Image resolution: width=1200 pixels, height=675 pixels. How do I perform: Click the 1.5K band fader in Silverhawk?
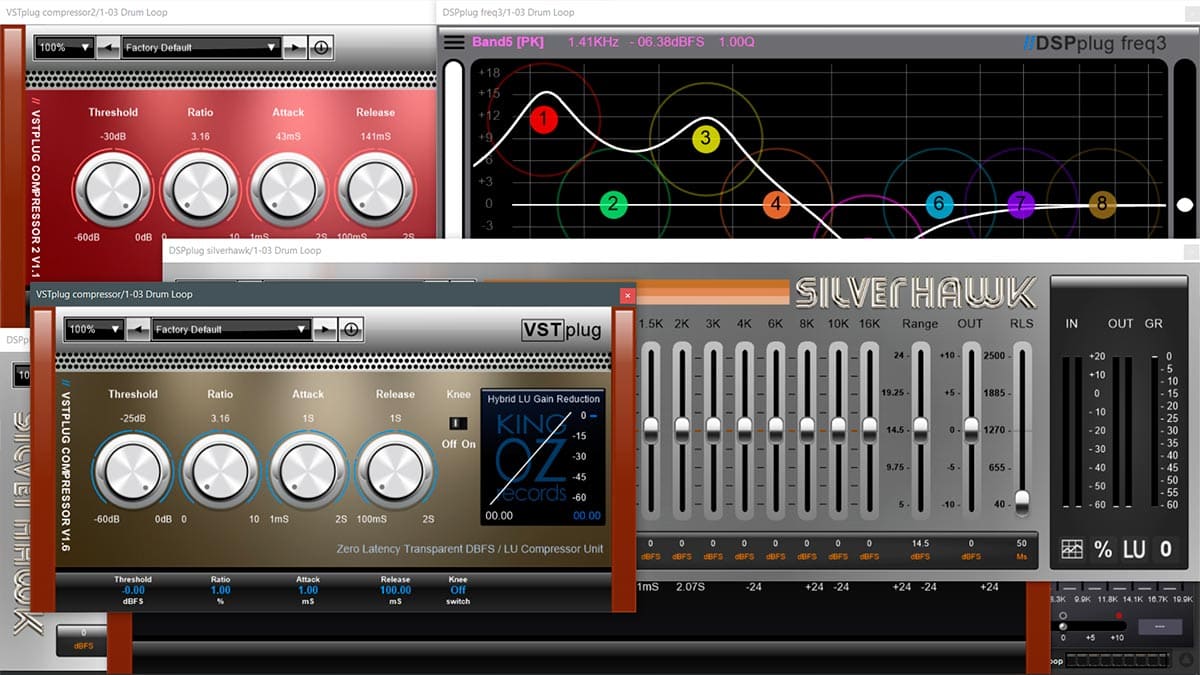click(651, 428)
